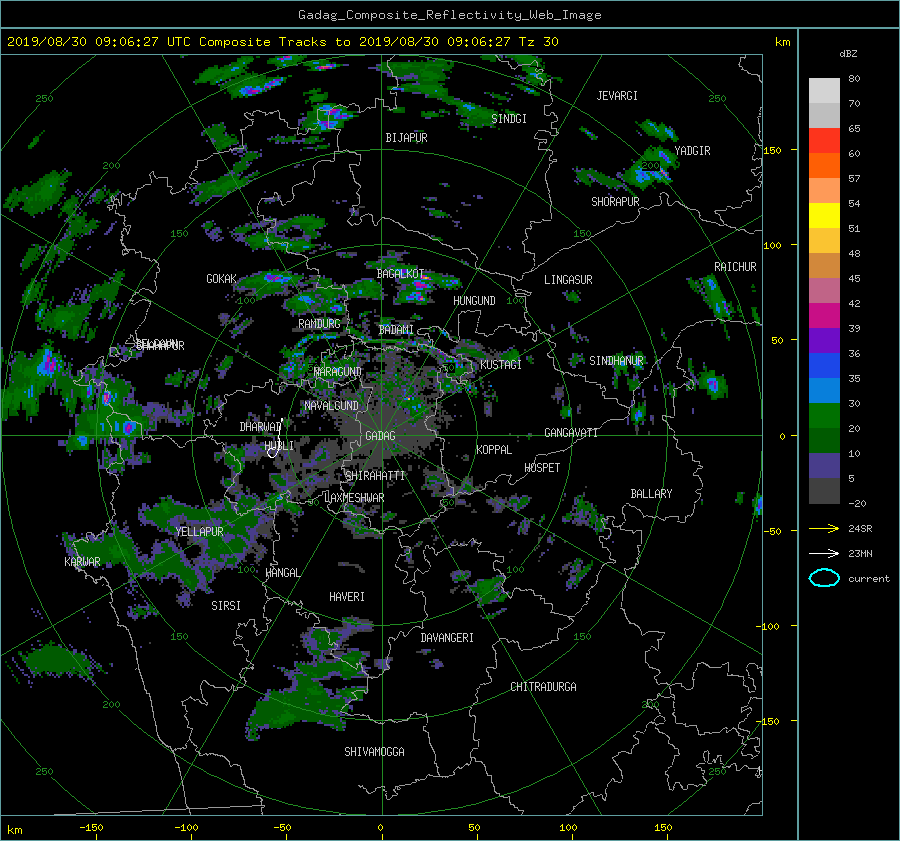Click the GANGAVATI city label
This screenshot has width=900, height=841.
click(x=571, y=433)
